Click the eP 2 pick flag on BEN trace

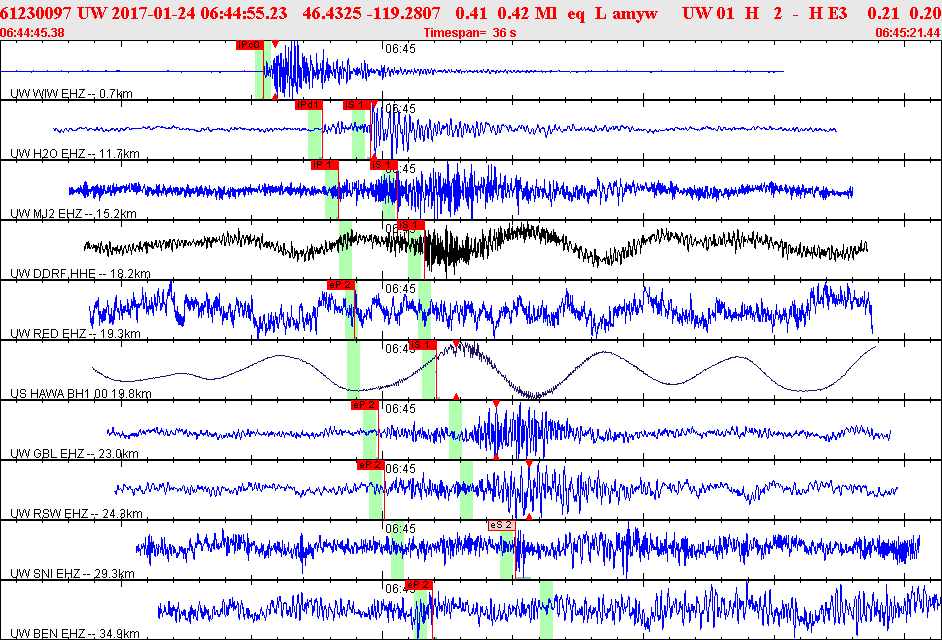click(x=418, y=584)
